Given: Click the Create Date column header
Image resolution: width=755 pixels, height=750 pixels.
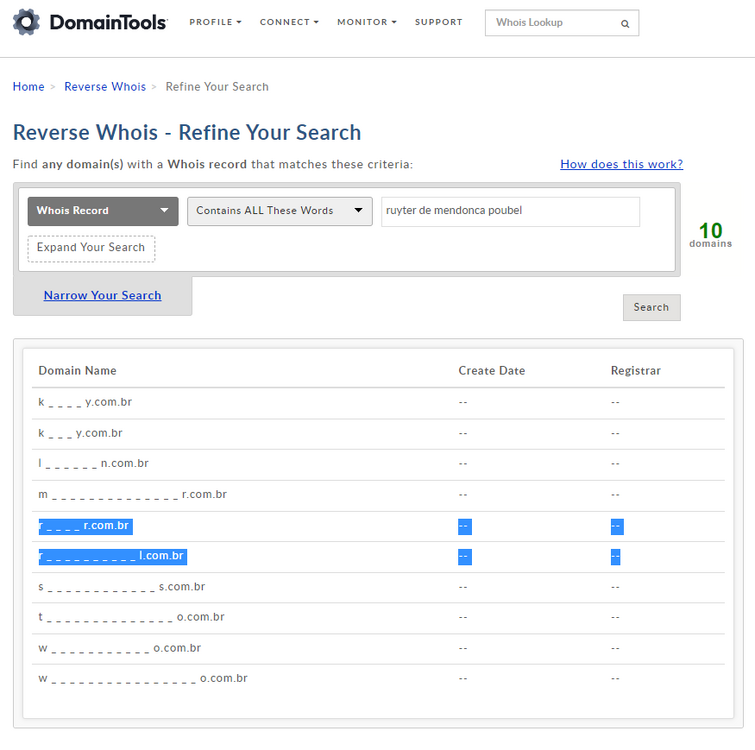Looking at the screenshot, I should tap(492, 371).
